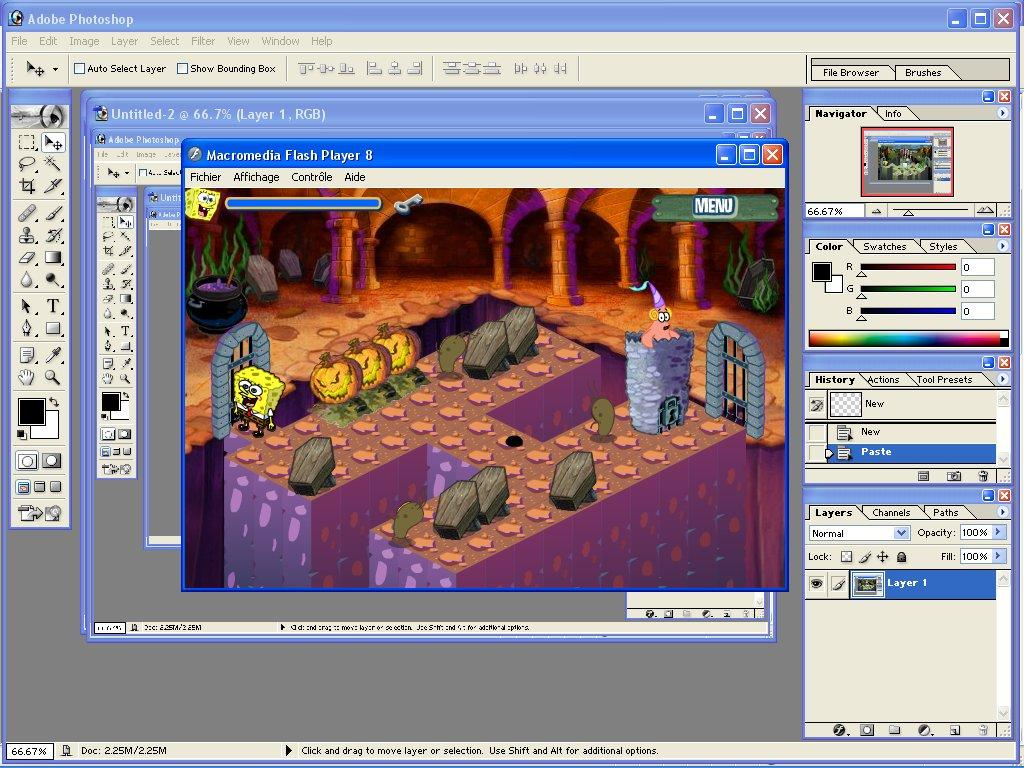Click Navigator zoom in mountains button
This screenshot has height=768, width=1024.
[985, 210]
